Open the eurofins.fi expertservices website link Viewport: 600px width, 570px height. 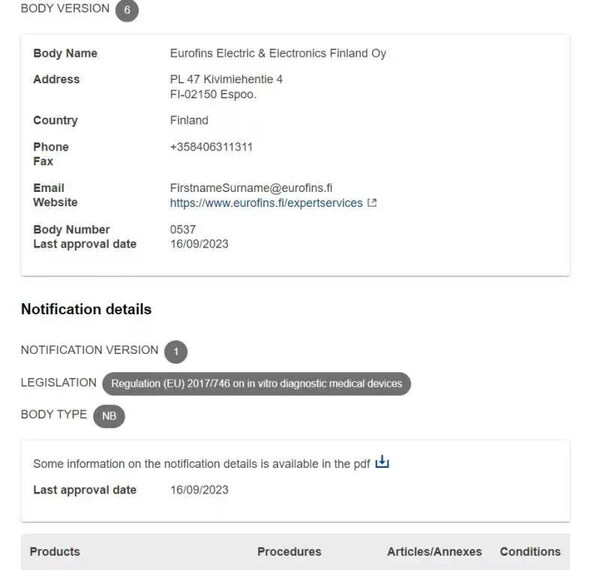tap(266, 203)
